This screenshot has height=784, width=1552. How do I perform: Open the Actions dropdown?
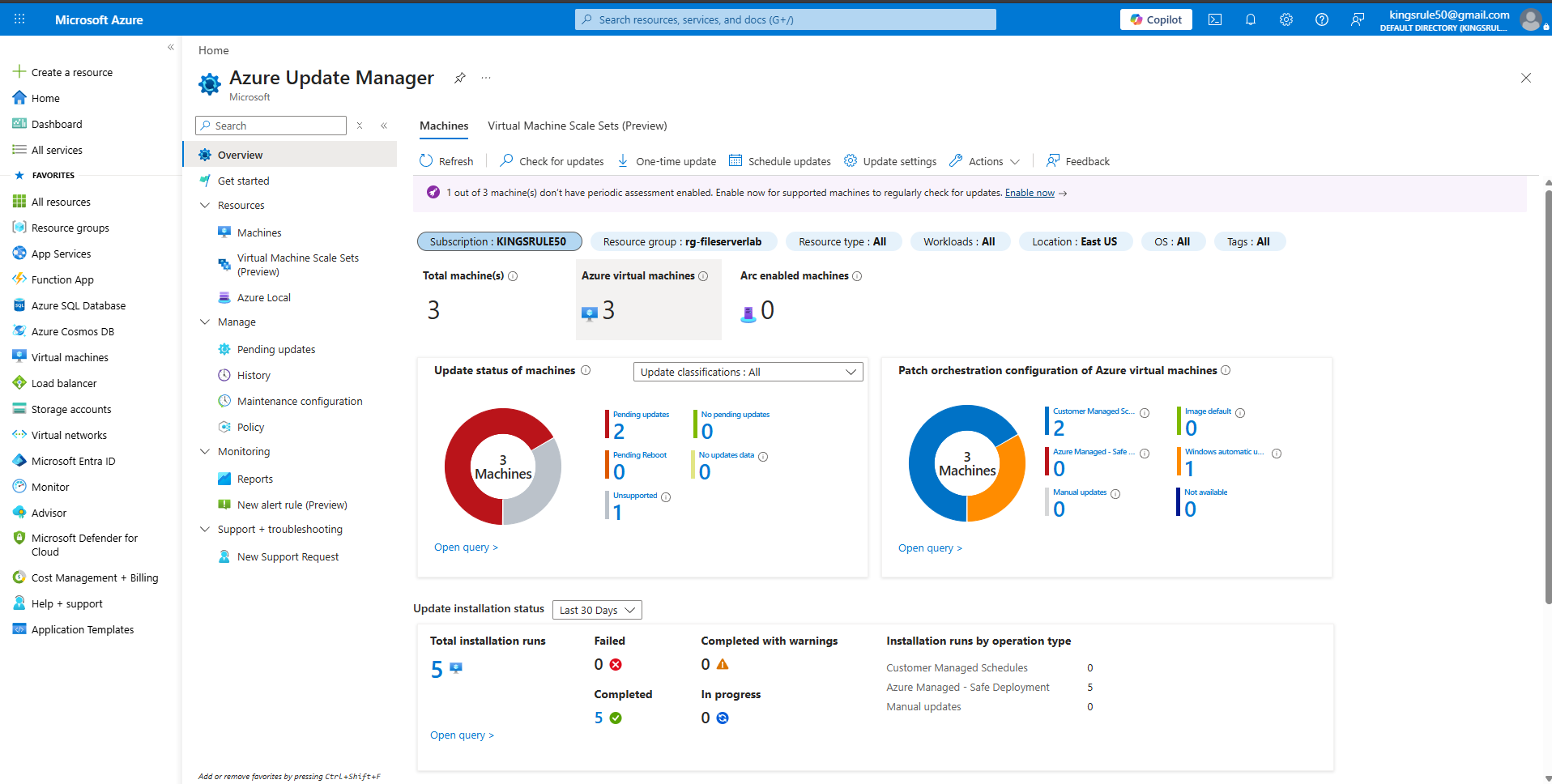(x=985, y=161)
